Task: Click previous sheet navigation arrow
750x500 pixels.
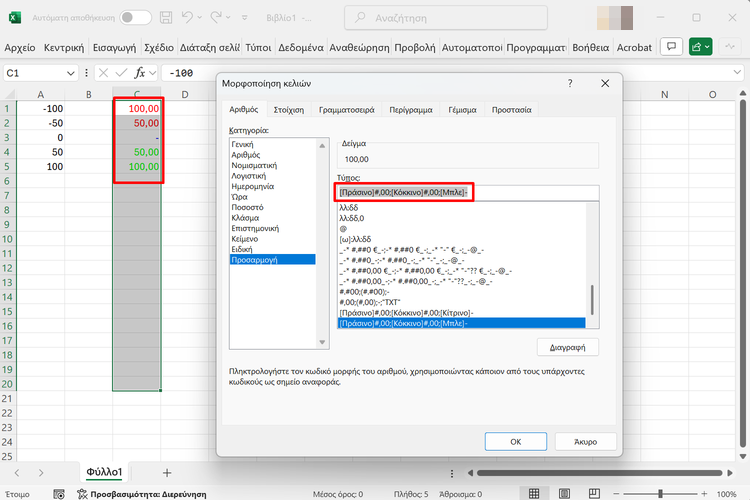Action: click(17, 473)
